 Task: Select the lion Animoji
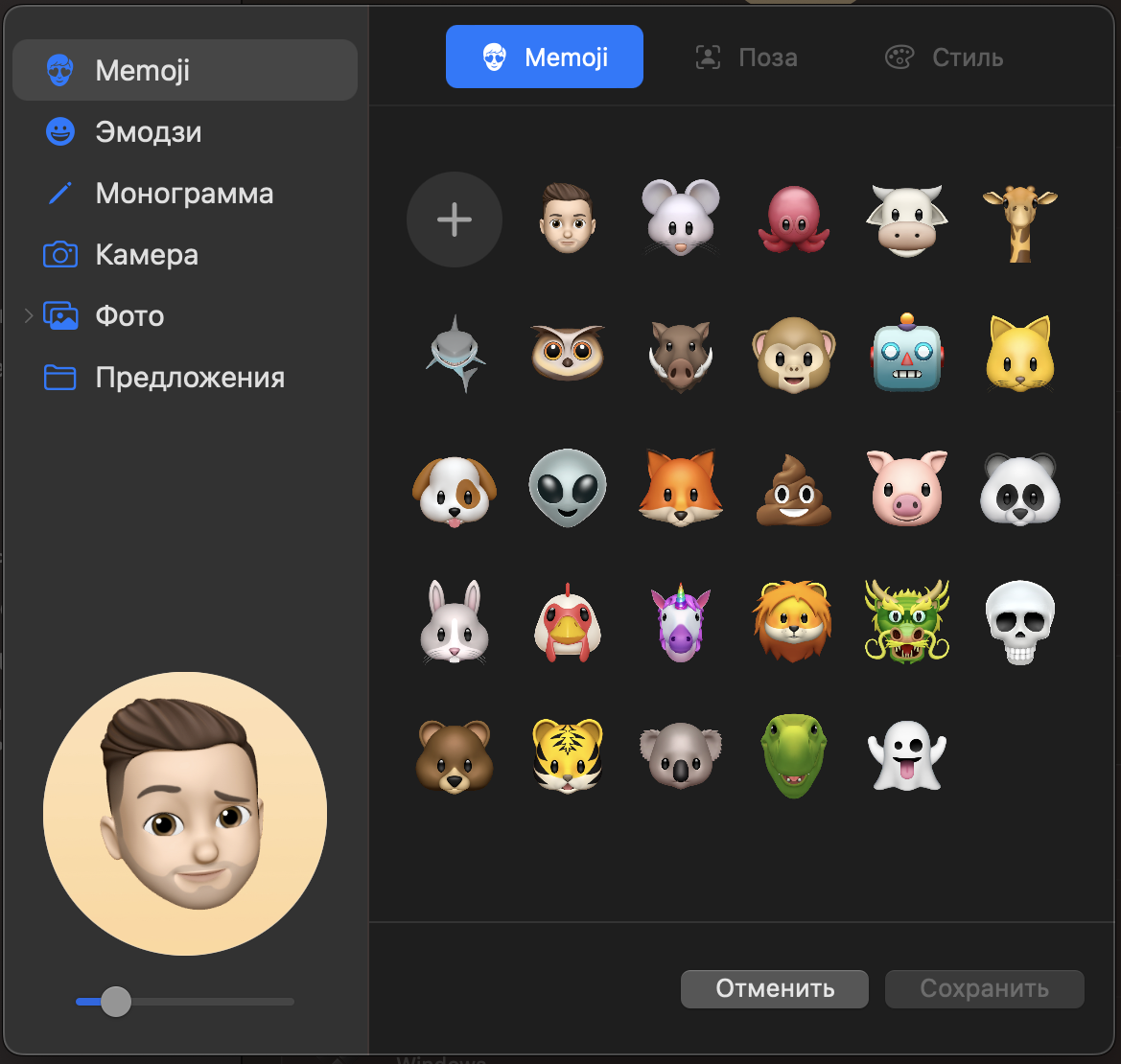click(793, 620)
